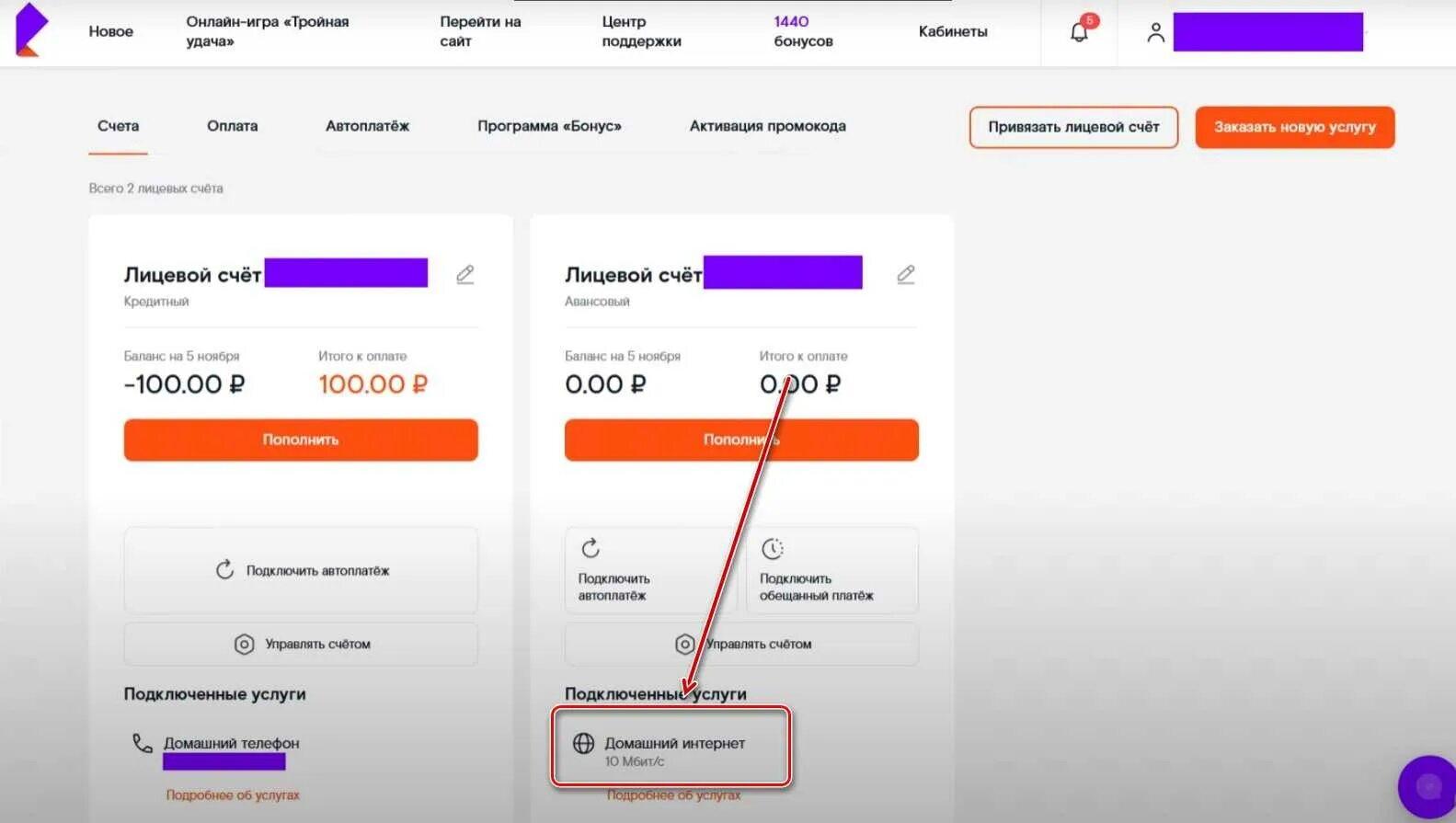Viewport: 1456px width, 823px height.
Task: Open Центр поддержки in the header
Action: tap(641, 31)
